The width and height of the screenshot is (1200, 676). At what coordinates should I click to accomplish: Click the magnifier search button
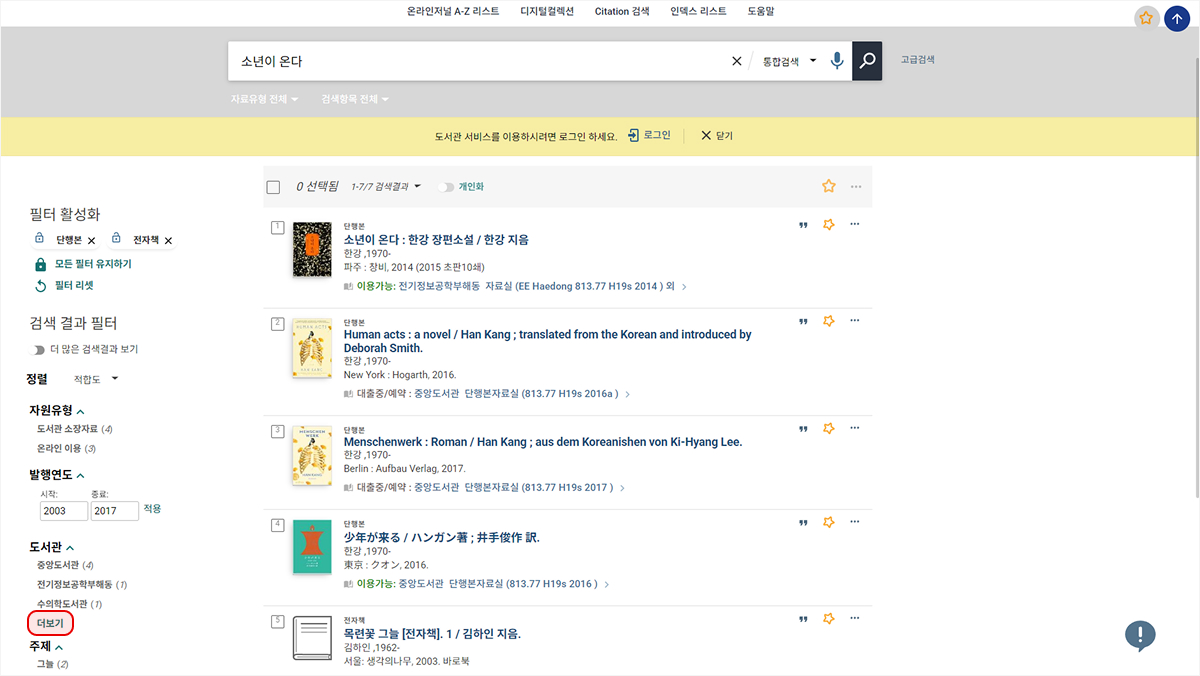867,61
